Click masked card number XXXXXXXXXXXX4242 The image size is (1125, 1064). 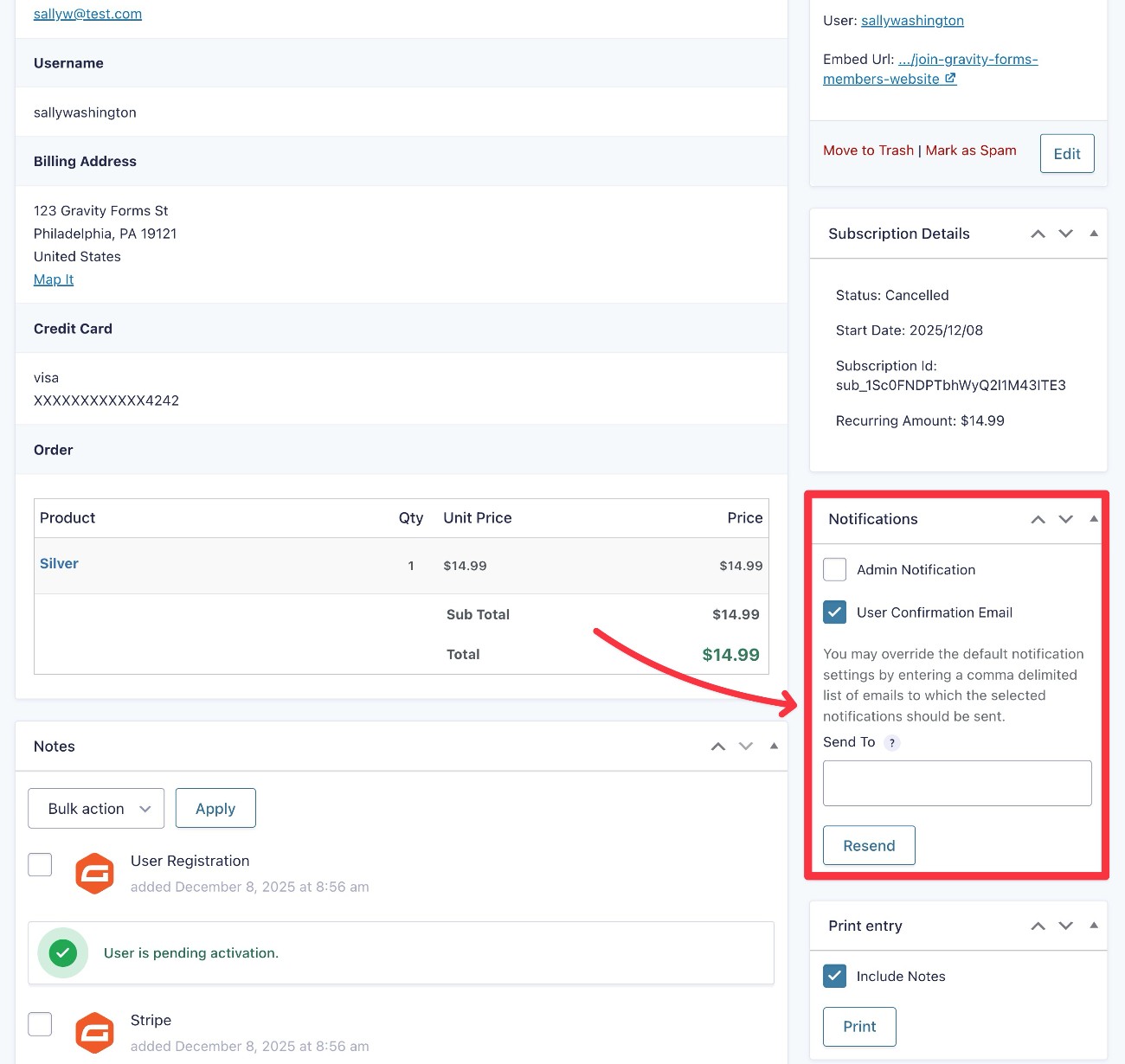coord(106,401)
